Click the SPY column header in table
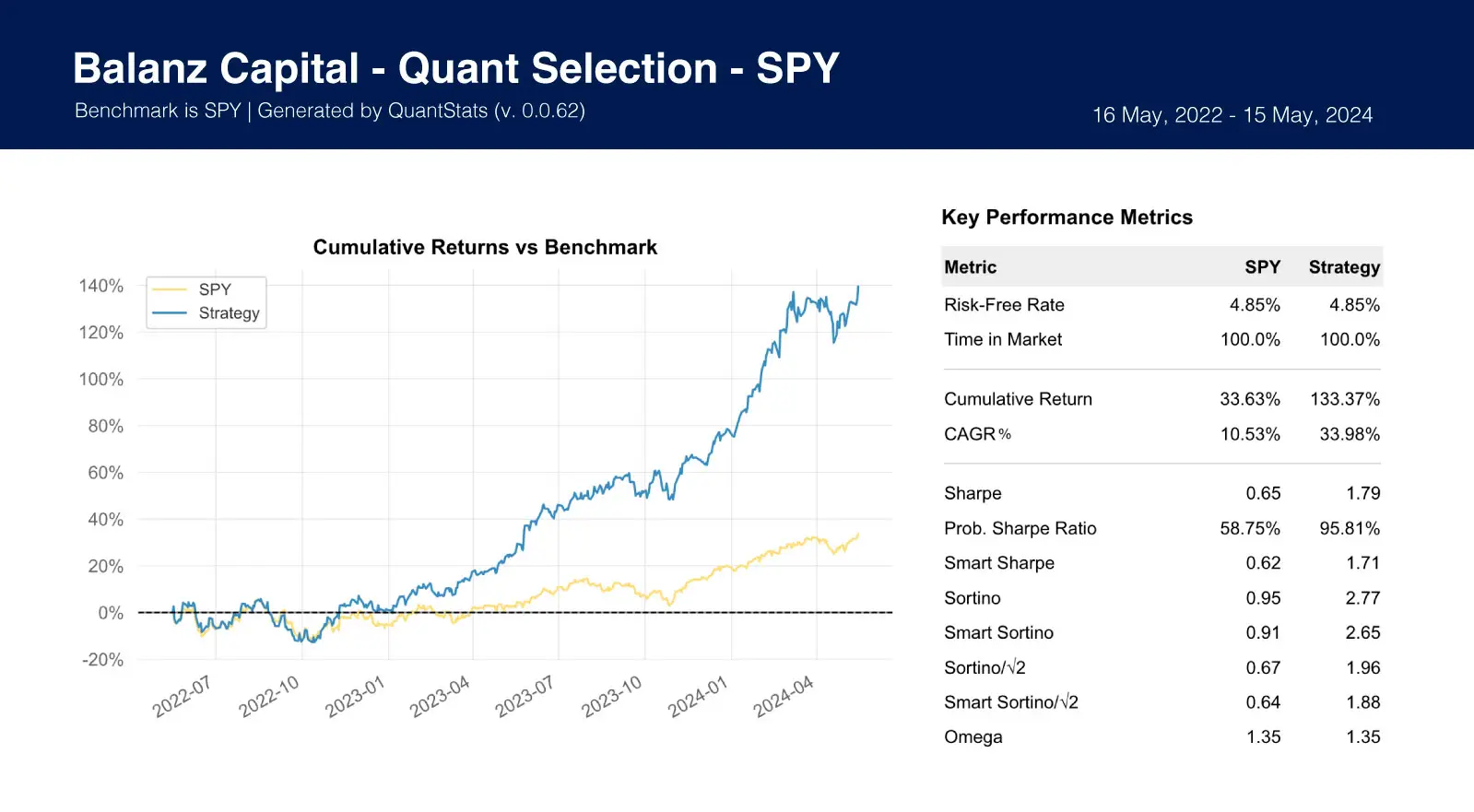 [1262, 267]
